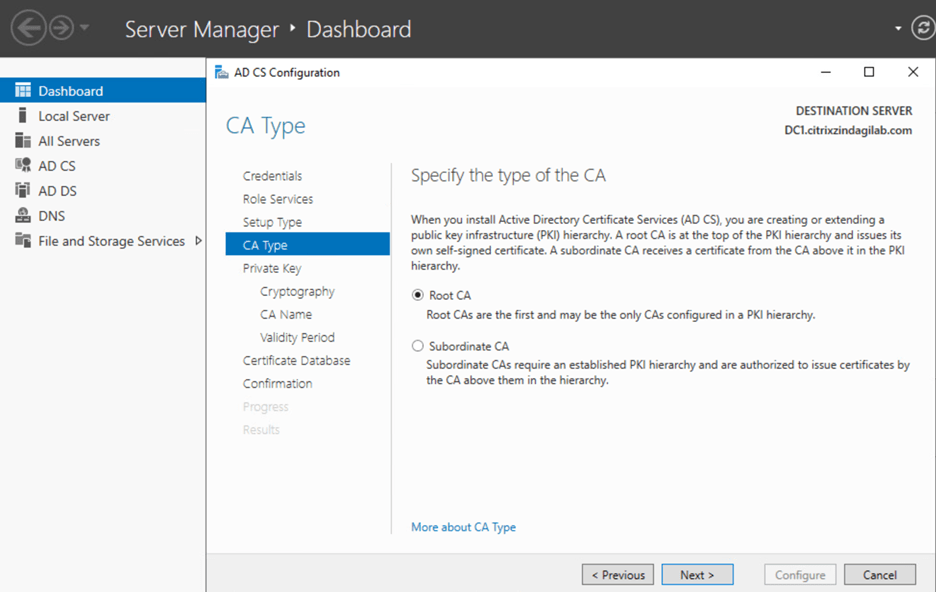Go to the Role Services wizard step
This screenshot has height=592, width=936.
[x=278, y=199]
